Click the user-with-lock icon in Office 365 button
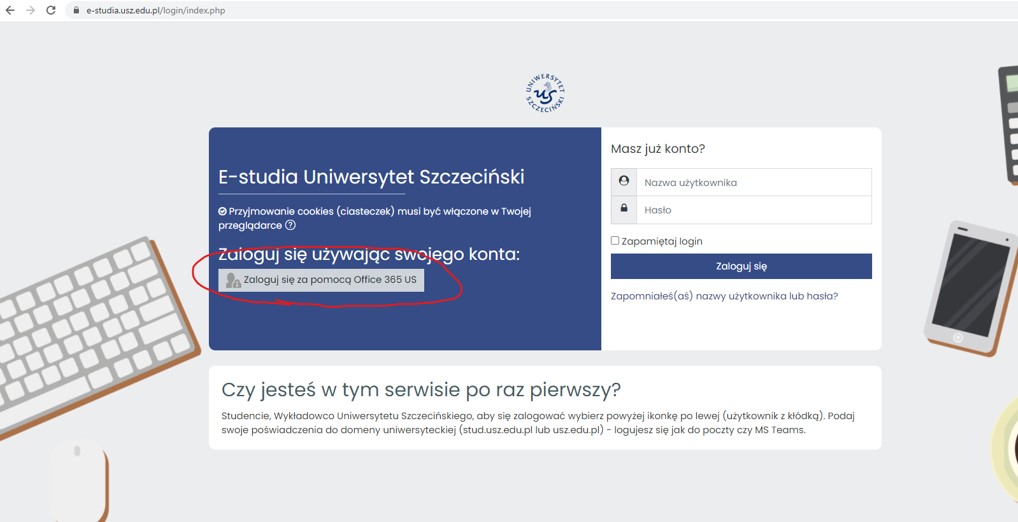Image resolution: width=1018 pixels, height=522 pixels. click(x=233, y=281)
